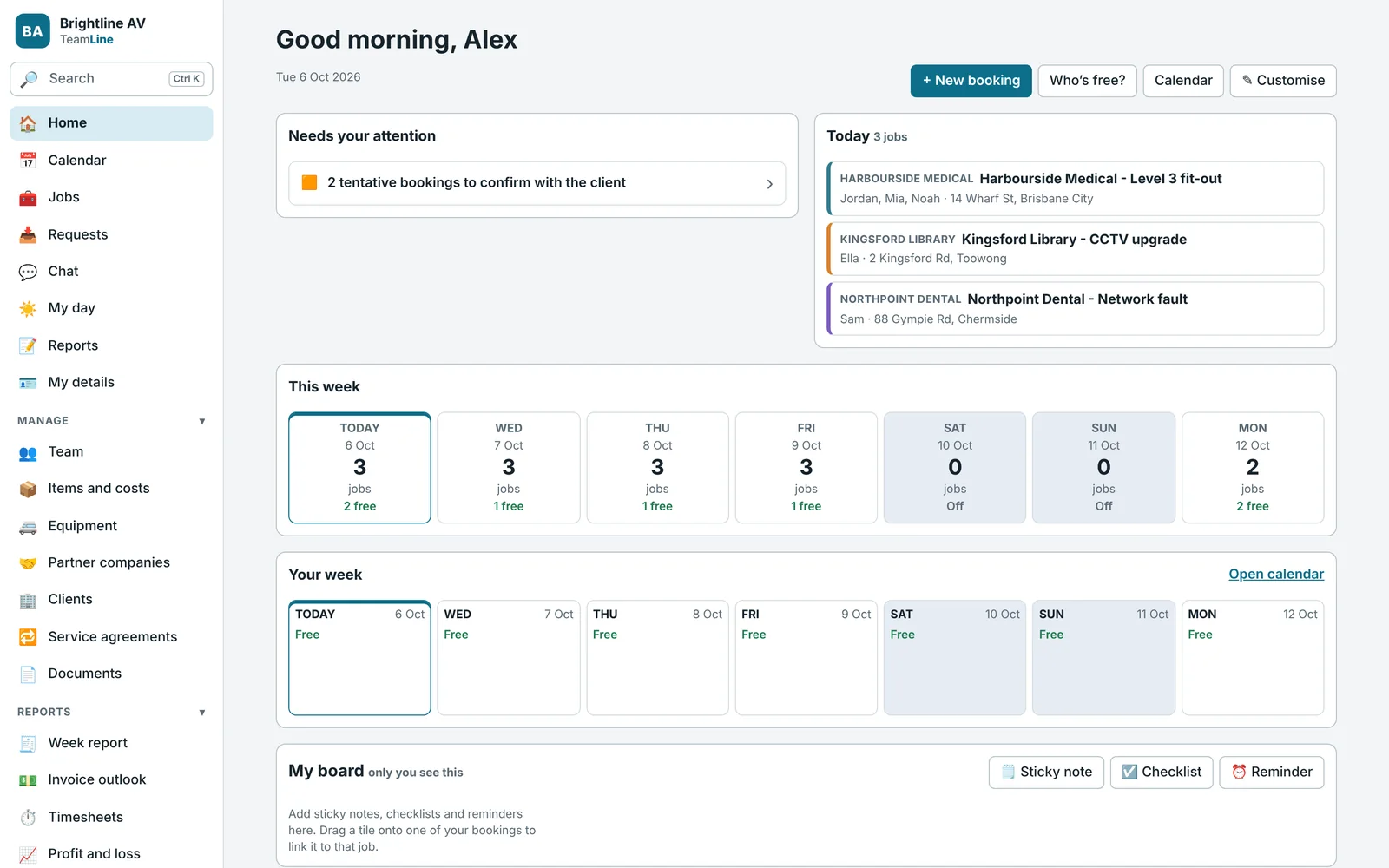This screenshot has height=868, width=1389.
Task: Click the Jobs toolbox icon
Action: tap(28, 198)
